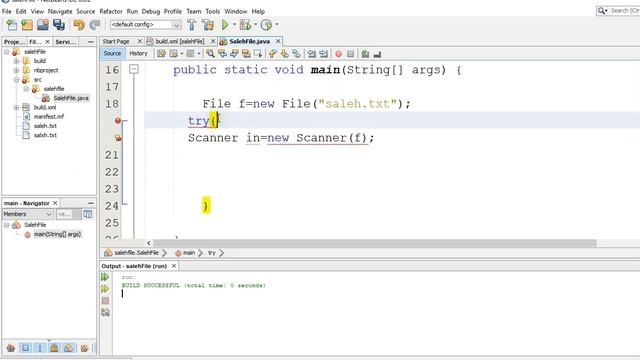Image resolution: width=640 pixels, height=360 pixels.
Task: Switch to History view button
Action: [138, 53]
